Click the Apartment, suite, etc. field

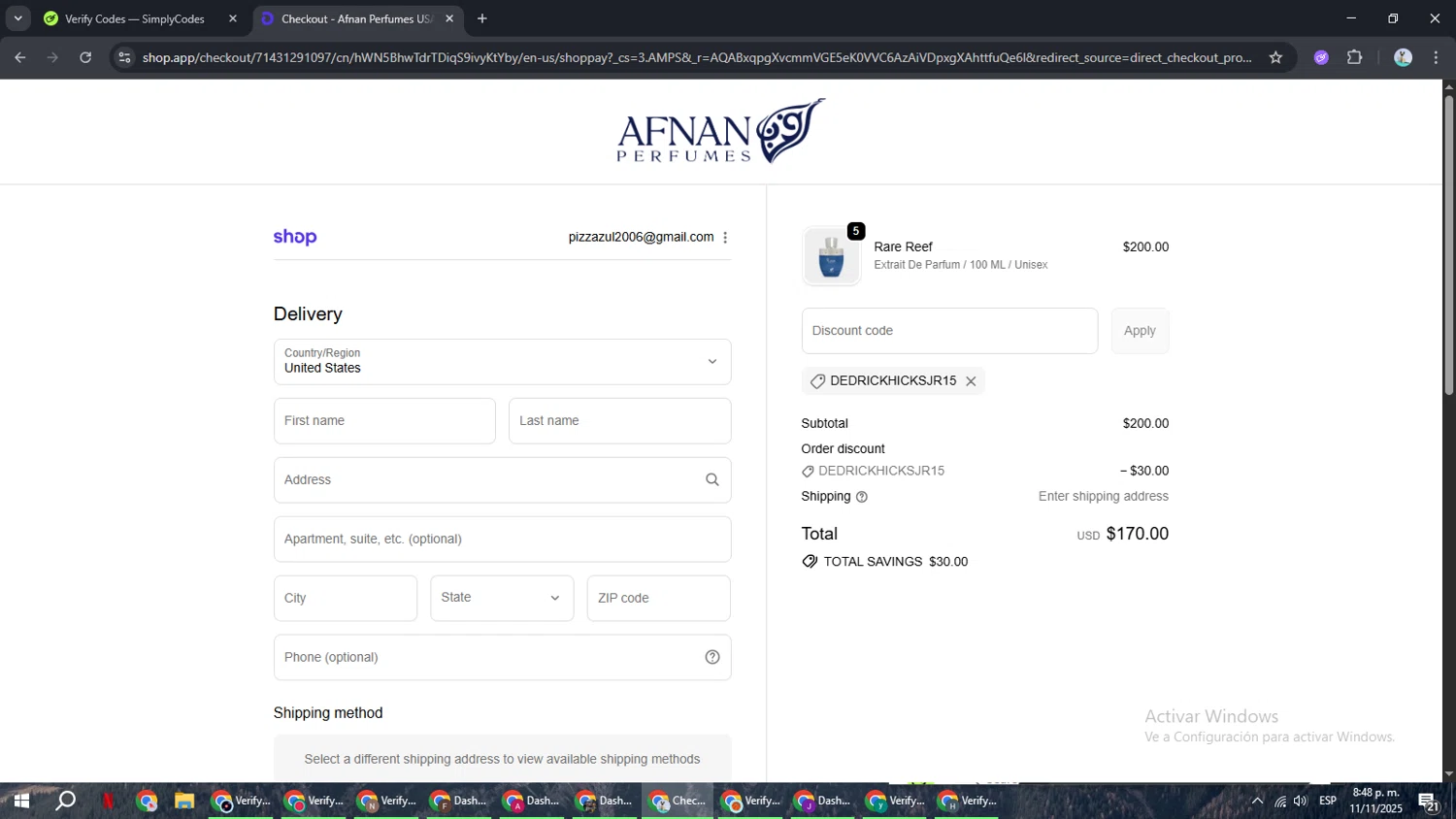(x=502, y=540)
